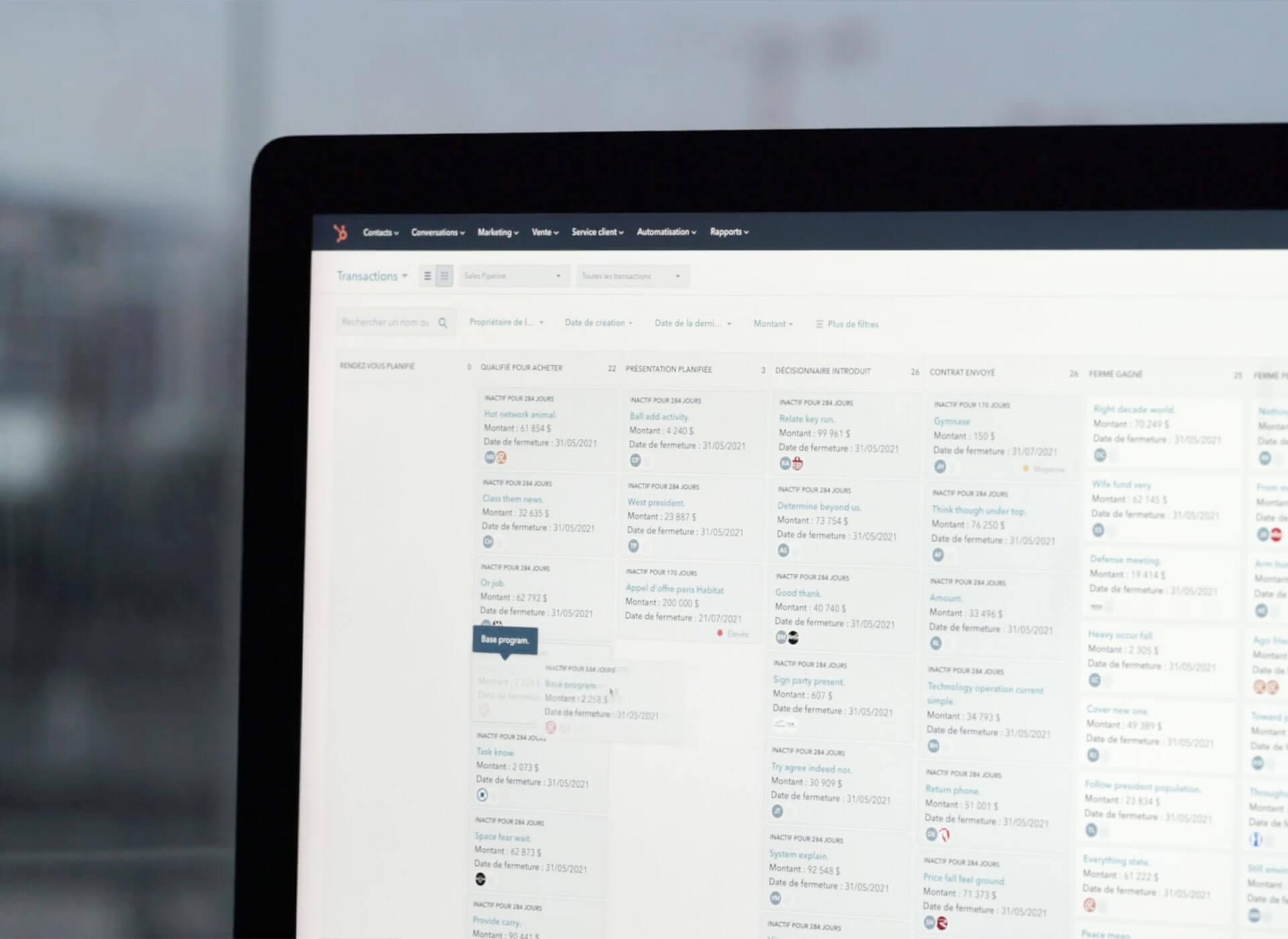Click the Propriétaire de l... filter icon
Screen dimensions: 1288x939
tap(503, 324)
